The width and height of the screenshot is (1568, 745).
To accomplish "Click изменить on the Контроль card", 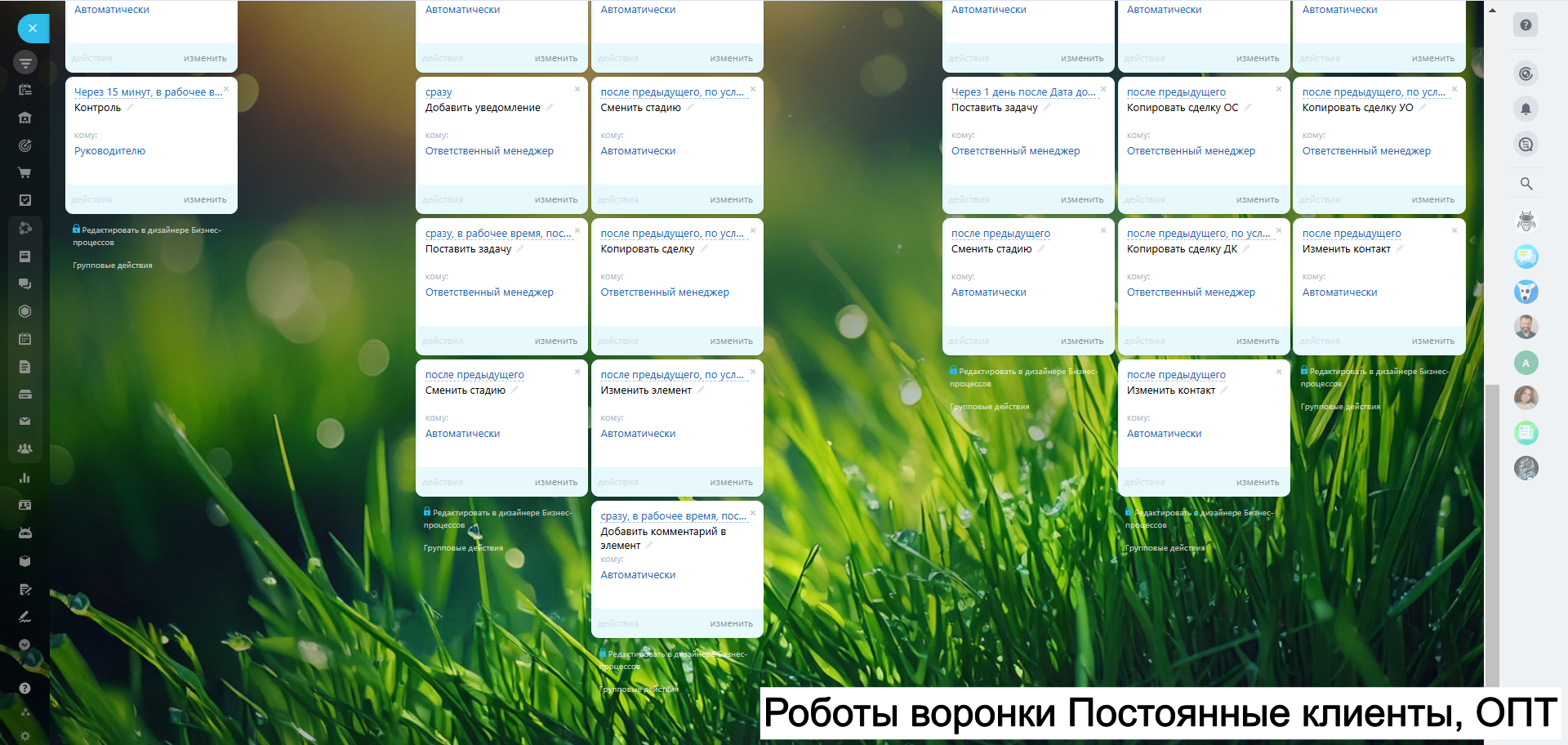I will click(205, 199).
